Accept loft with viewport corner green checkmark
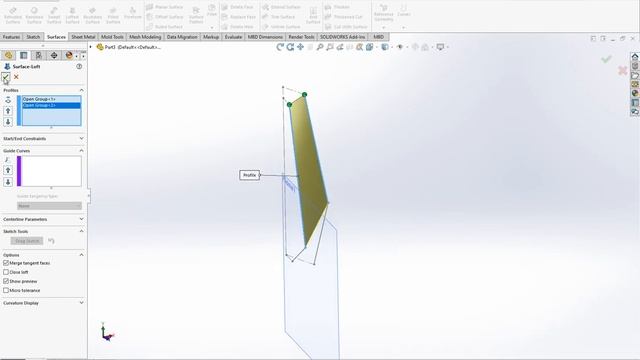The width and height of the screenshot is (640, 360). (x=606, y=59)
